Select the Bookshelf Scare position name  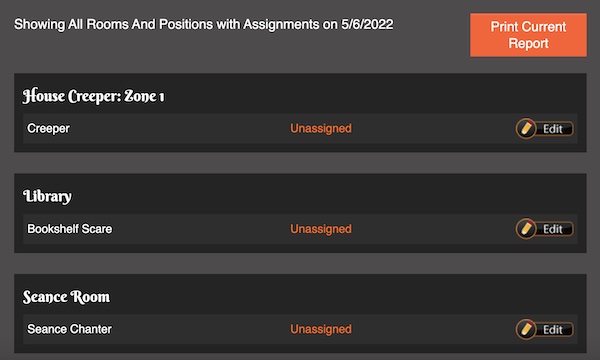[x=70, y=229]
